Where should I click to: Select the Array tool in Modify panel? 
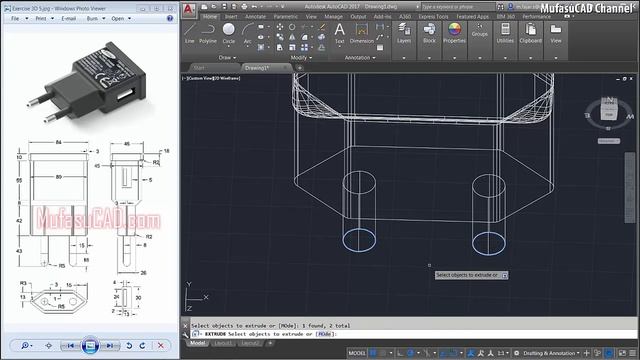click(x=304, y=47)
